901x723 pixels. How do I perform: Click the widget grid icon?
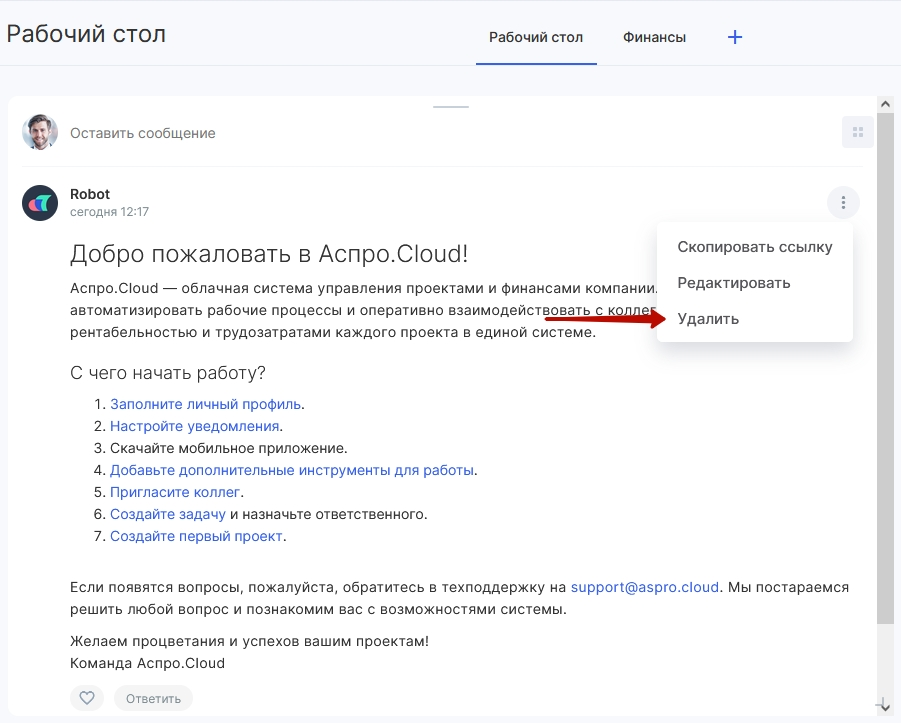click(858, 132)
